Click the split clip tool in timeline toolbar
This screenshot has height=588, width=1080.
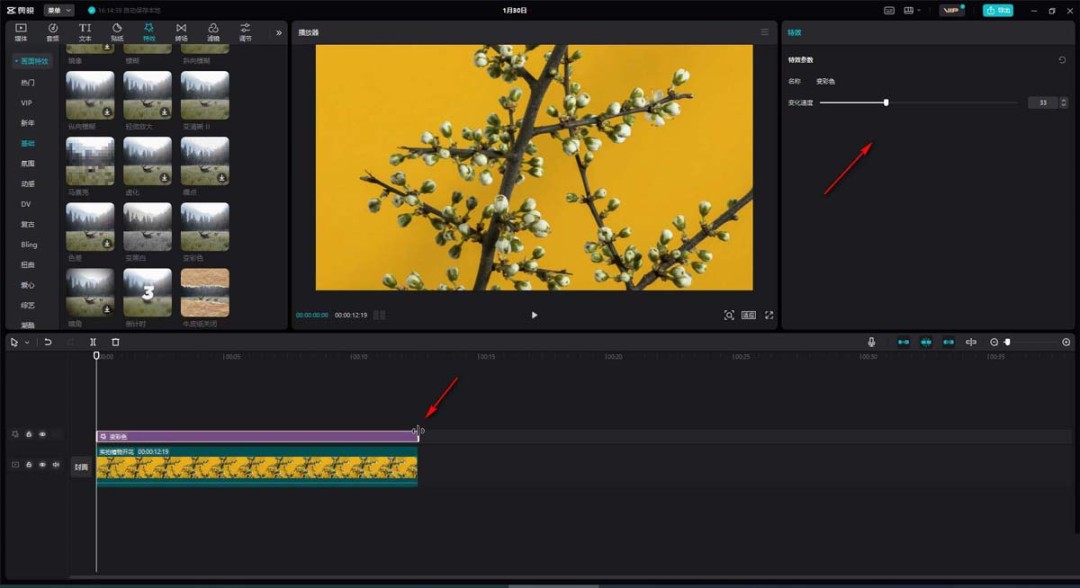93,342
